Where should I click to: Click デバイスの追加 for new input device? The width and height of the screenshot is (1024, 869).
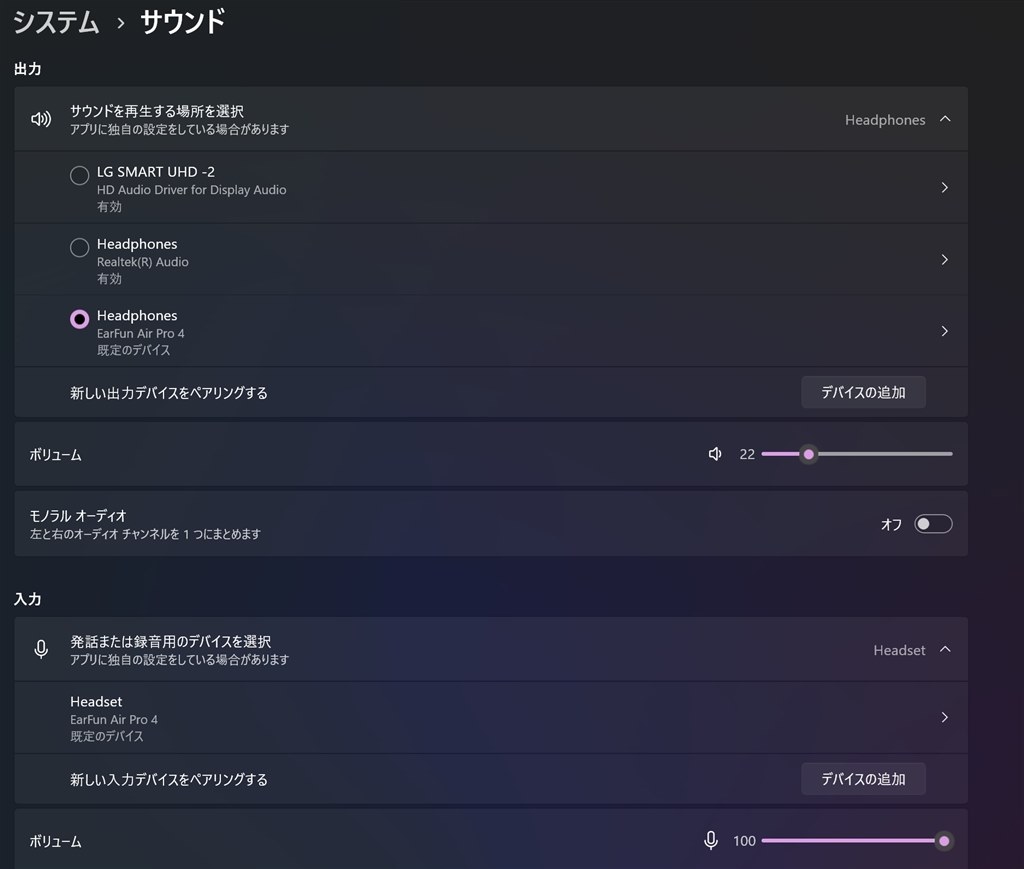tap(863, 778)
